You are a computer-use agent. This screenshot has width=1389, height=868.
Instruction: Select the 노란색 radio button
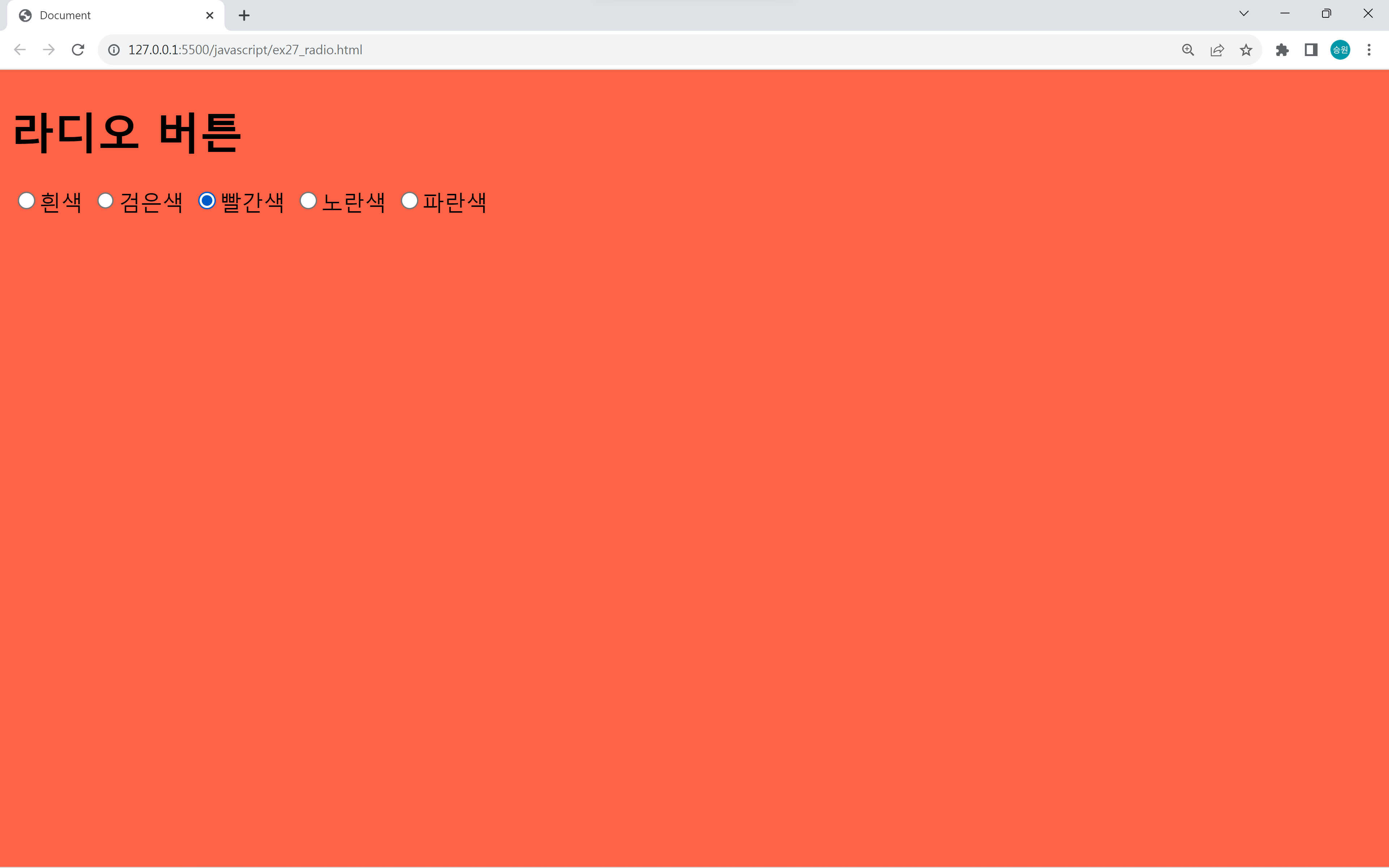point(308,201)
